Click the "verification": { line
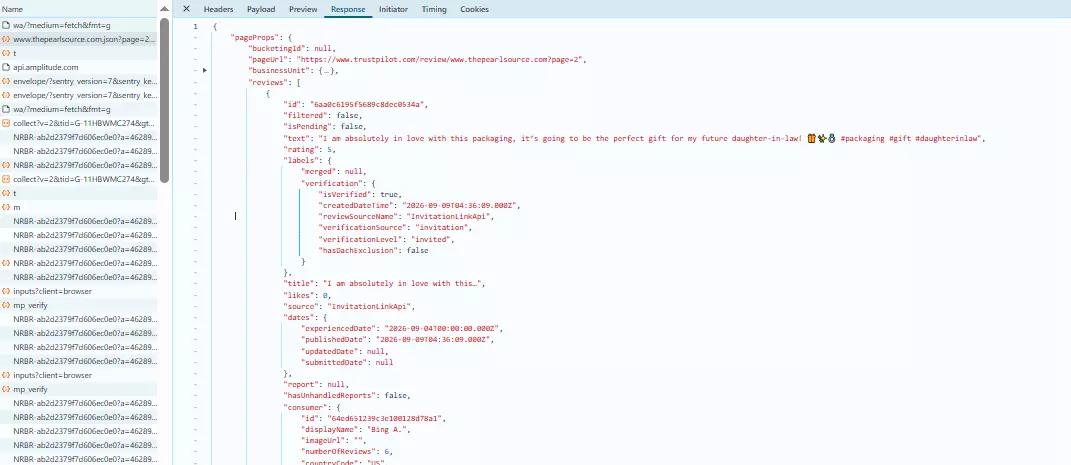Screen dimensions: 1071x465 [x=339, y=183]
